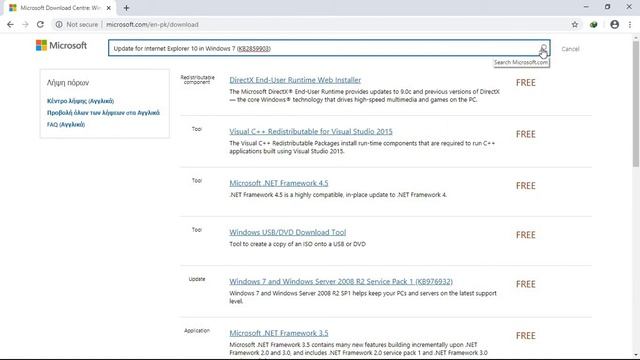This screenshot has height=360, width=640.
Task: Open Κέντρο λήψης (Αγγλικά) sidebar link
Action: pos(80,101)
